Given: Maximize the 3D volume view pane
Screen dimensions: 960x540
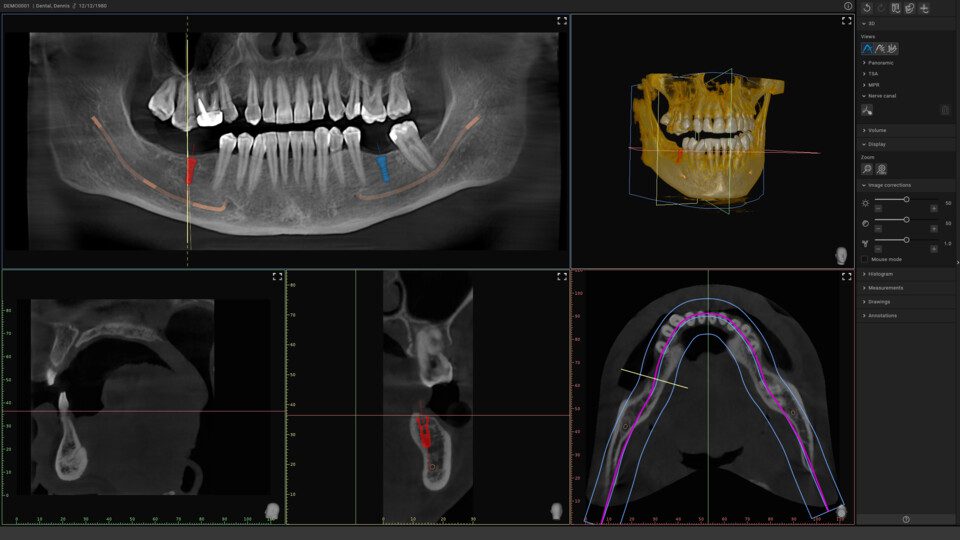Looking at the screenshot, I should [847, 21].
